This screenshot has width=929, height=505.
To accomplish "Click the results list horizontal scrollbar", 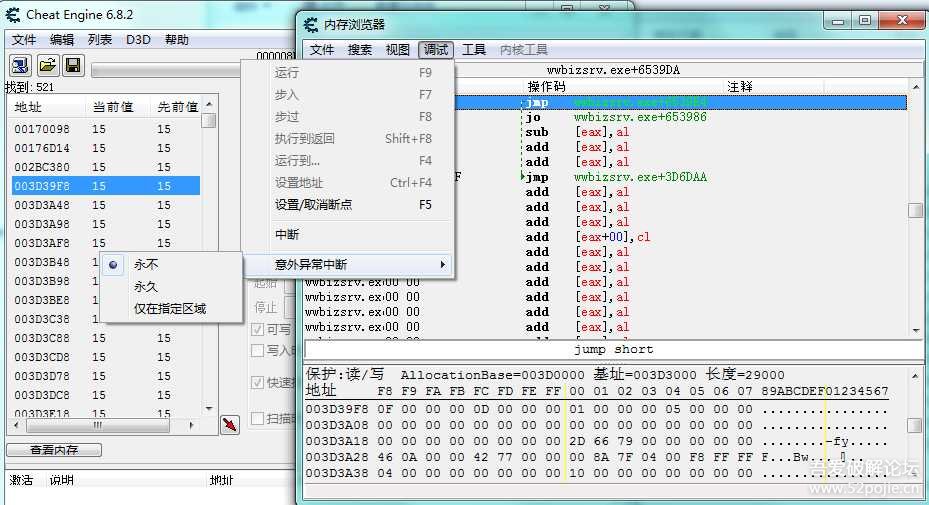I will click(x=104, y=426).
